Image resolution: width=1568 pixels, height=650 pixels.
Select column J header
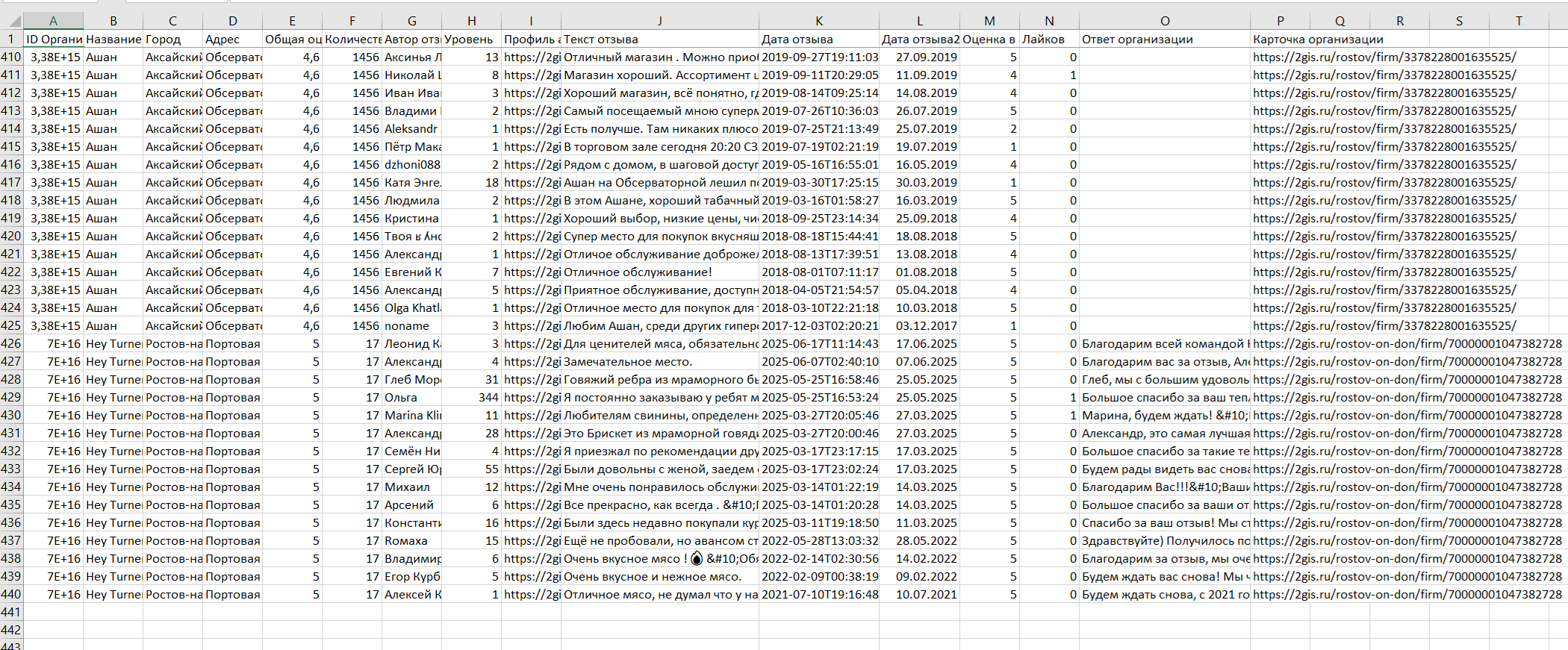coord(659,21)
